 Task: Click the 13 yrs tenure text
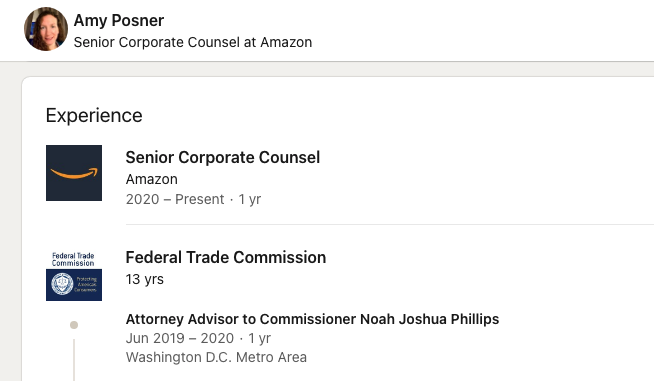pyautogui.click(x=145, y=279)
